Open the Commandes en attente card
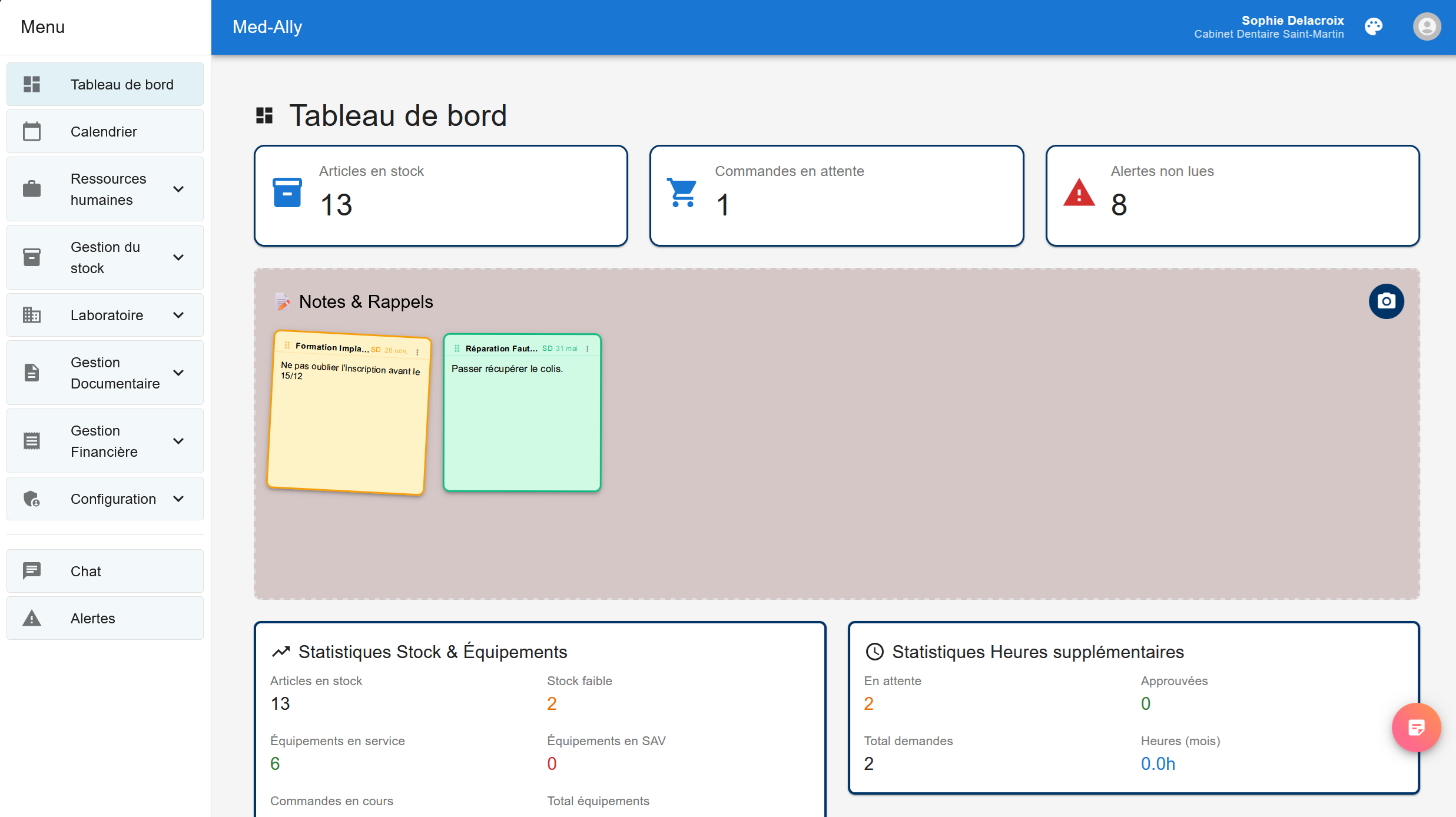 pos(837,195)
